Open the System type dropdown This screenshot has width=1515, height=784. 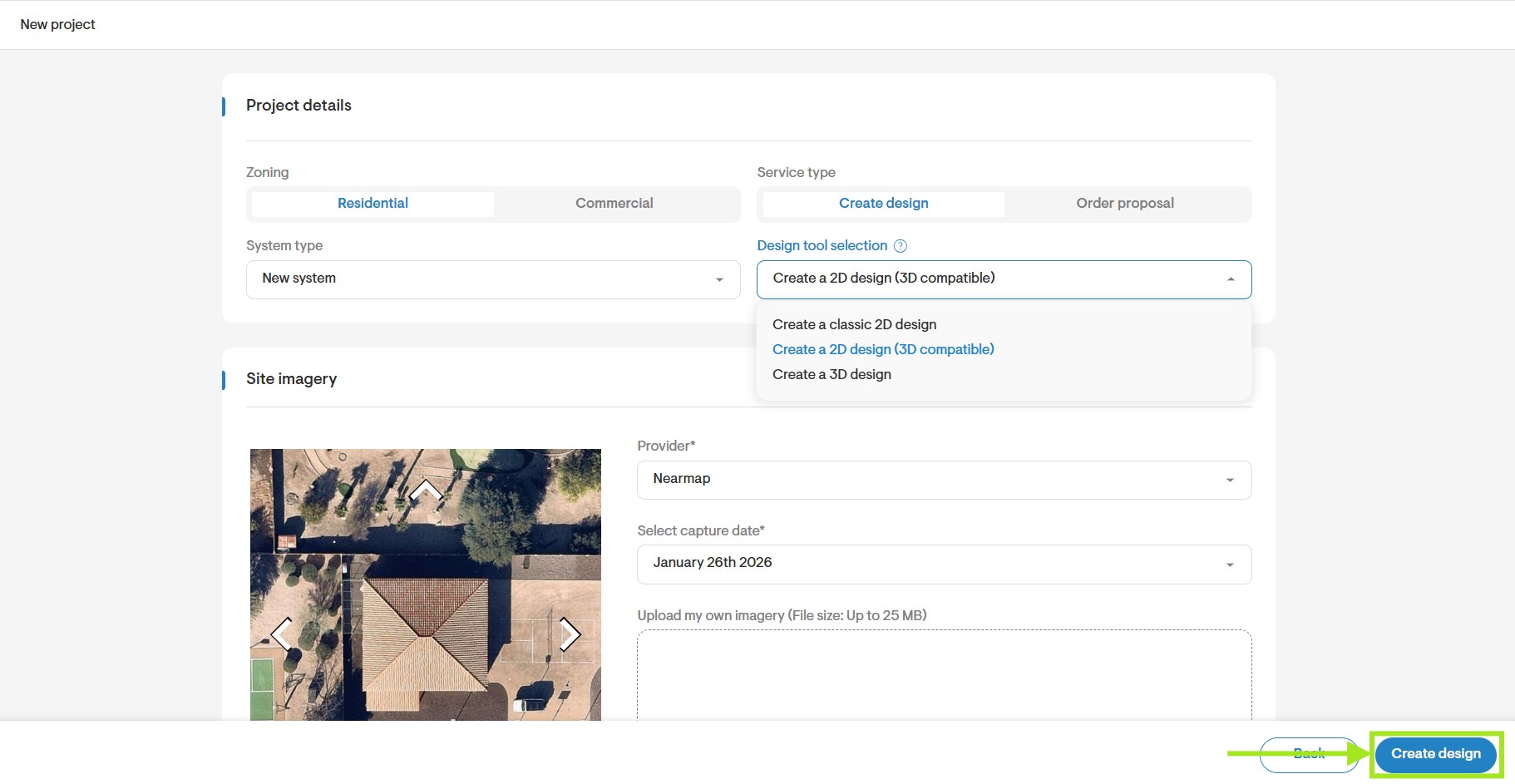(493, 279)
